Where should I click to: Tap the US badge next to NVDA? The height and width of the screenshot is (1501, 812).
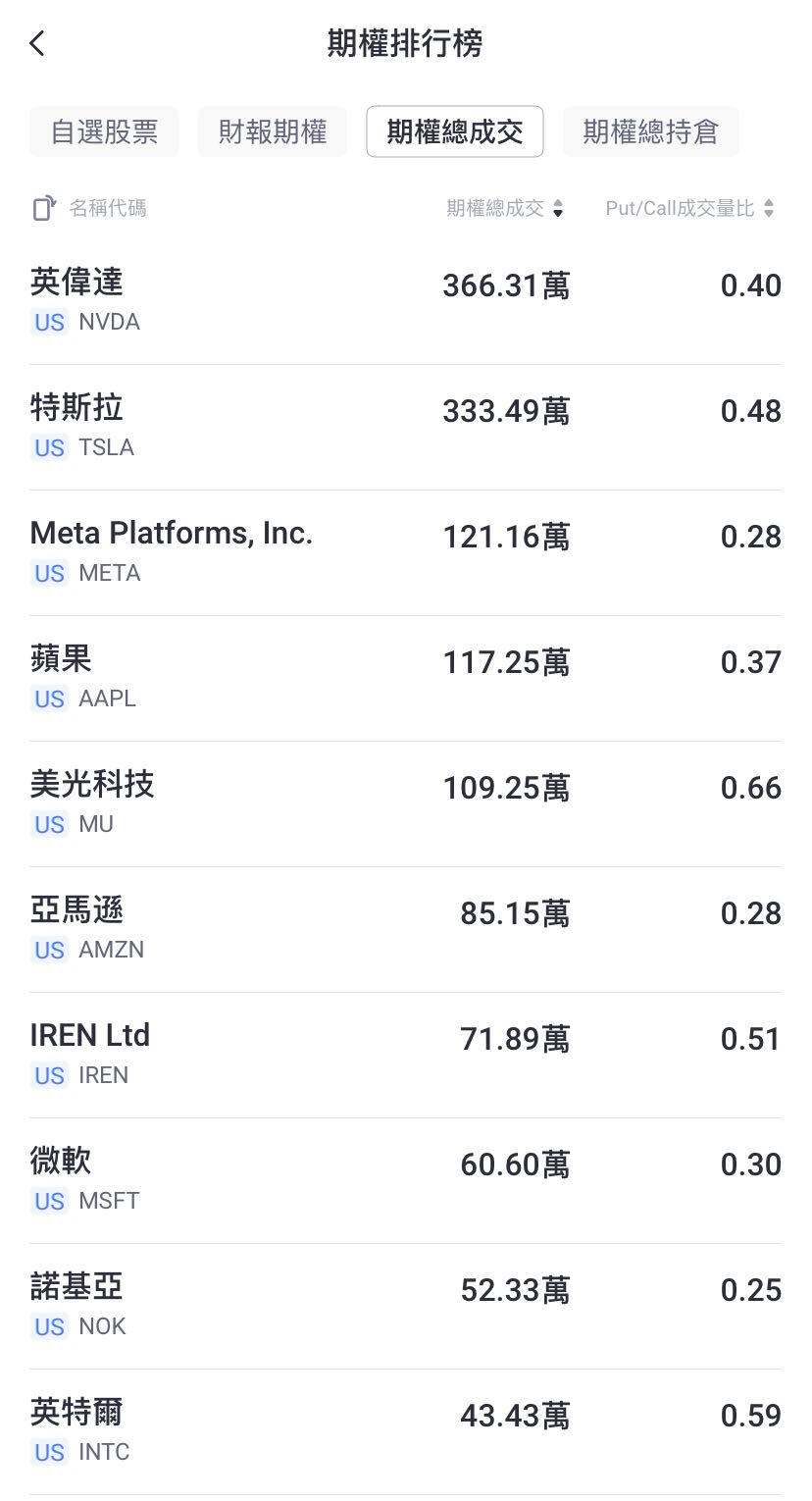49,322
